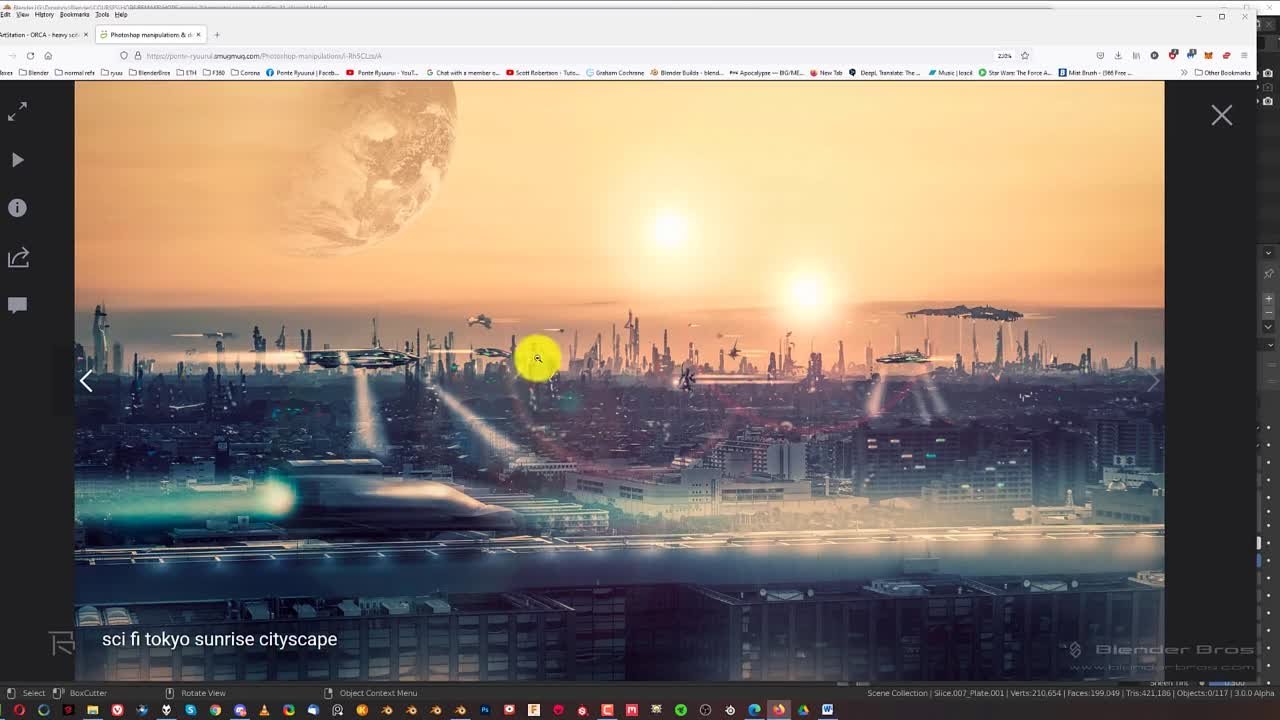
Task: Click the active Firefox taskbar icon
Action: pos(779,710)
